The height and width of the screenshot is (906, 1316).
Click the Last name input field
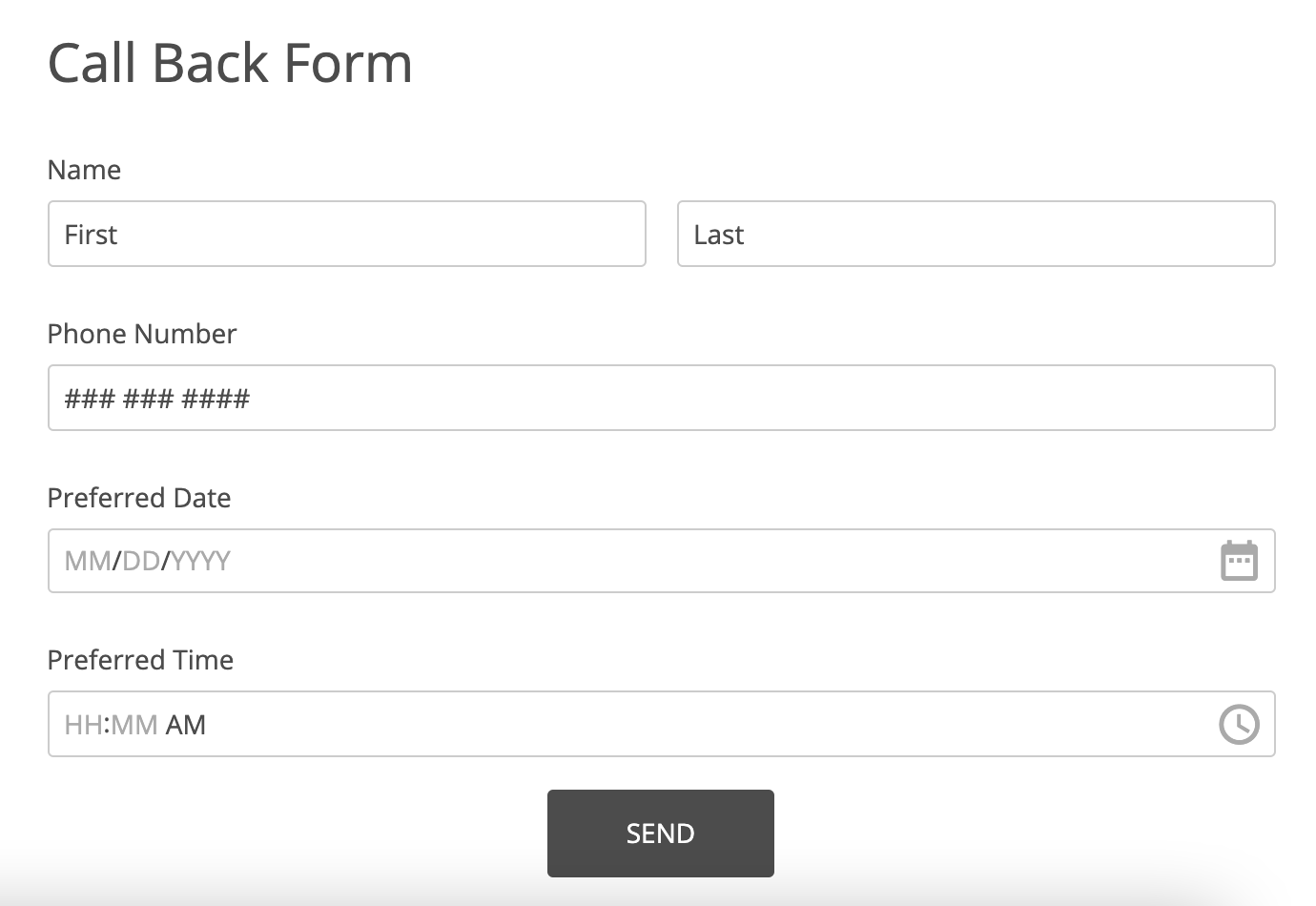tap(977, 234)
